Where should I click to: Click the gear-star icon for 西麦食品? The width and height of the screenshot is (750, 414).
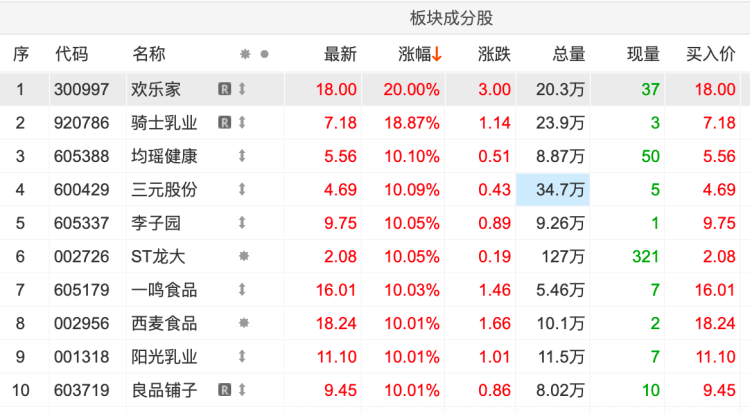[x=244, y=323]
